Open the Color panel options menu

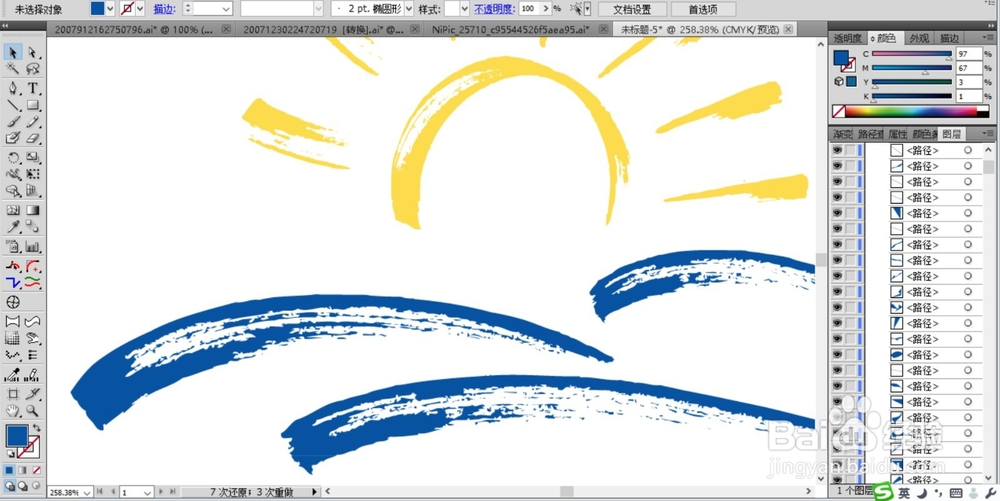point(988,38)
